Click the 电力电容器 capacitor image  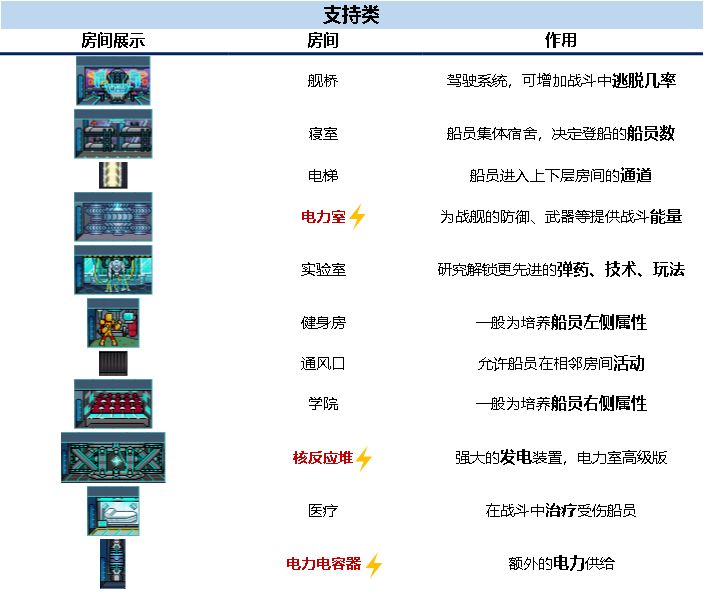113,564
